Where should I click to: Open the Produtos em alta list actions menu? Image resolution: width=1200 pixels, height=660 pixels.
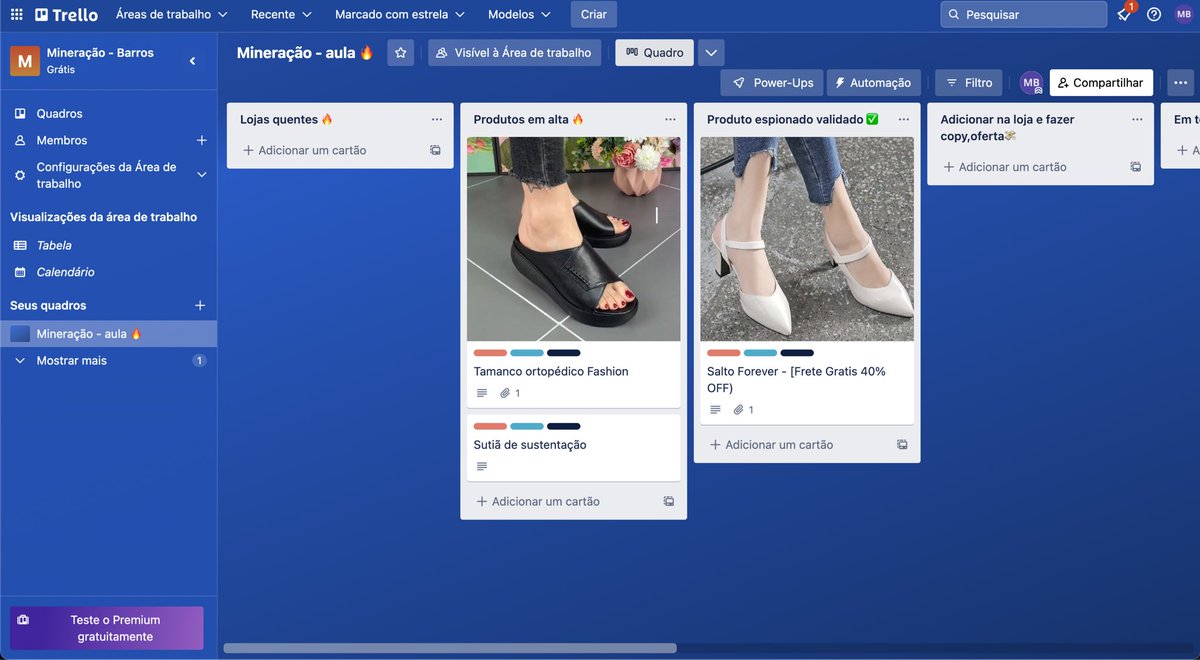click(670, 120)
